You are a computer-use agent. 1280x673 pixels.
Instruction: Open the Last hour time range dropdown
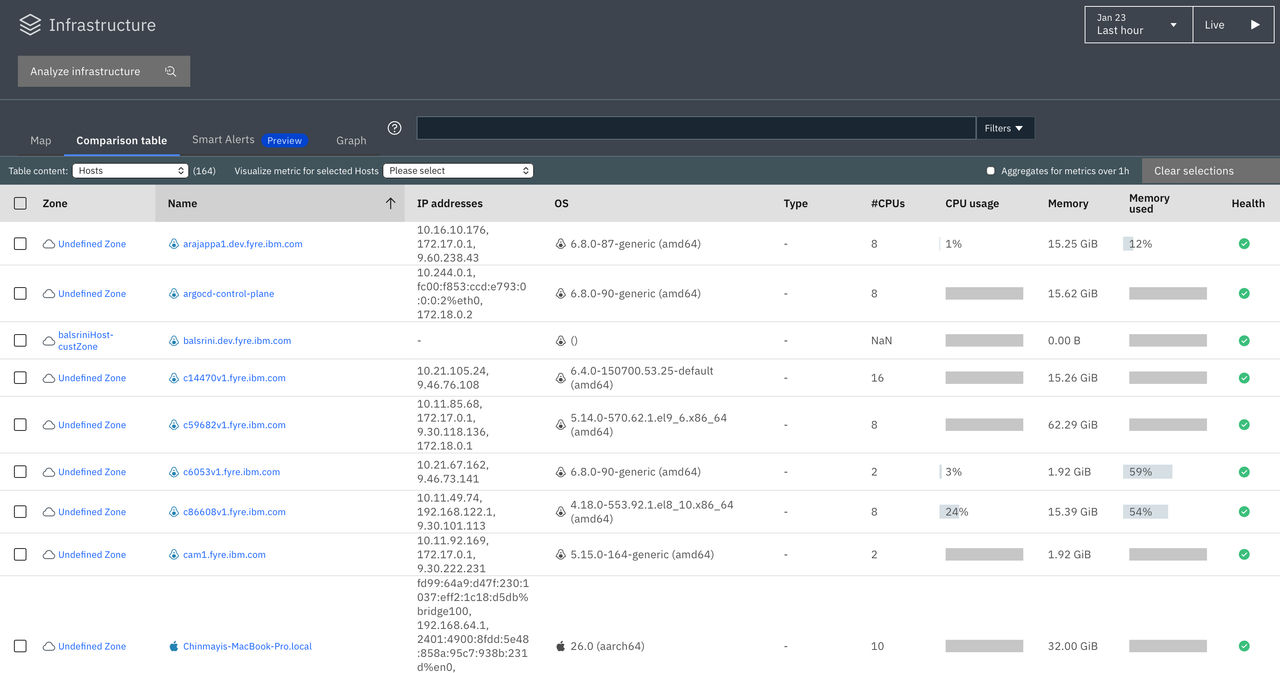[x=1138, y=25]
